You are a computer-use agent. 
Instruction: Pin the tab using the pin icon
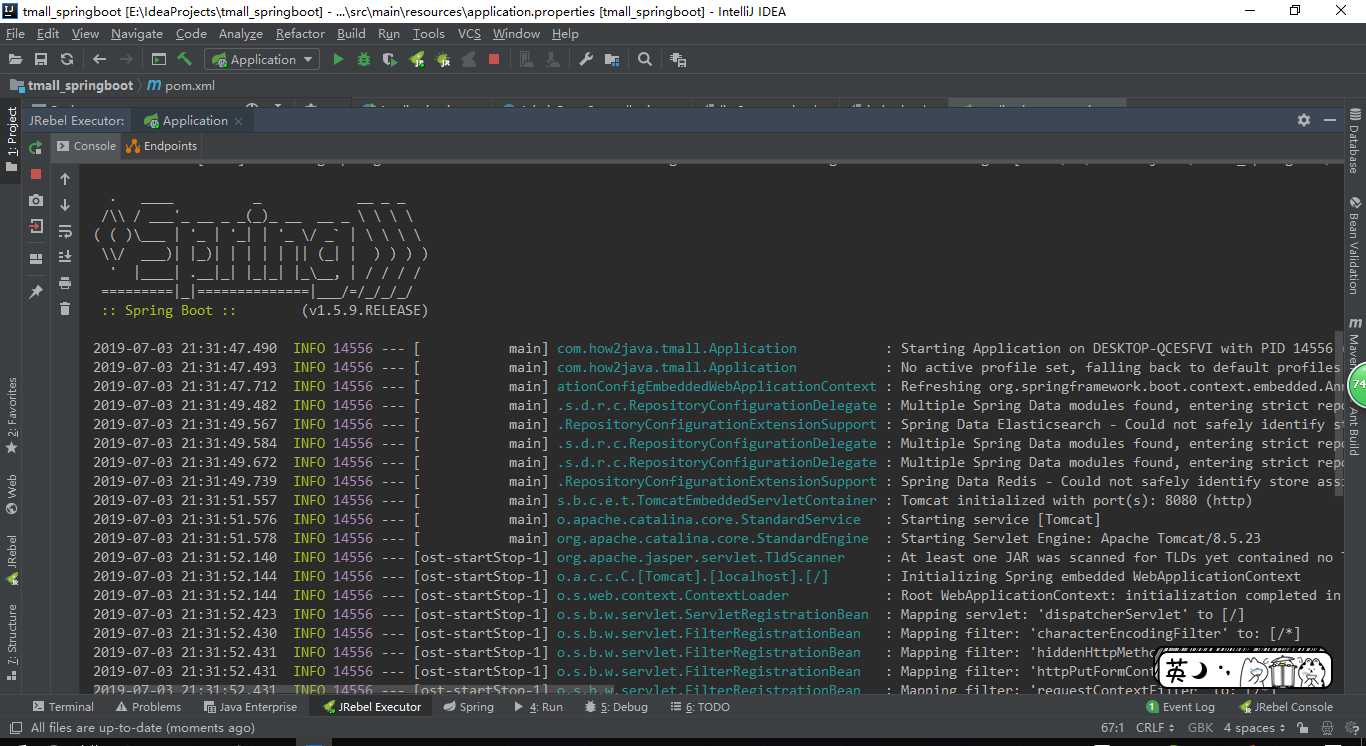36,292
